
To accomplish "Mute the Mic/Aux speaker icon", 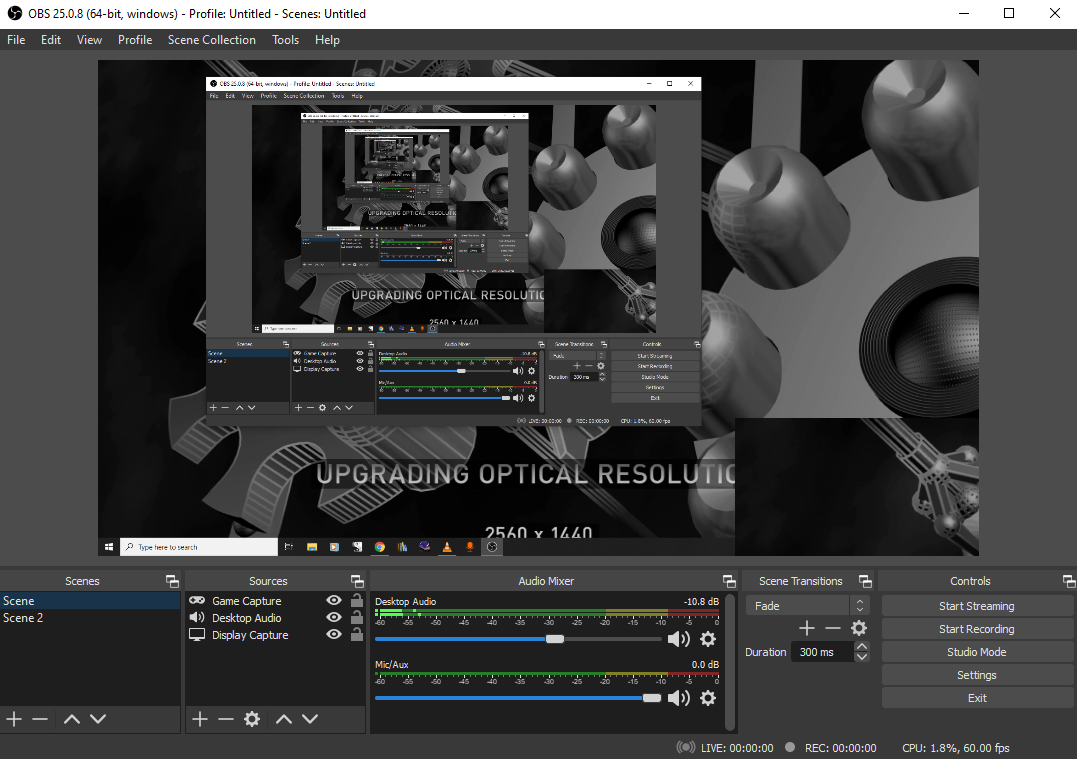I will tap(679, 698).
